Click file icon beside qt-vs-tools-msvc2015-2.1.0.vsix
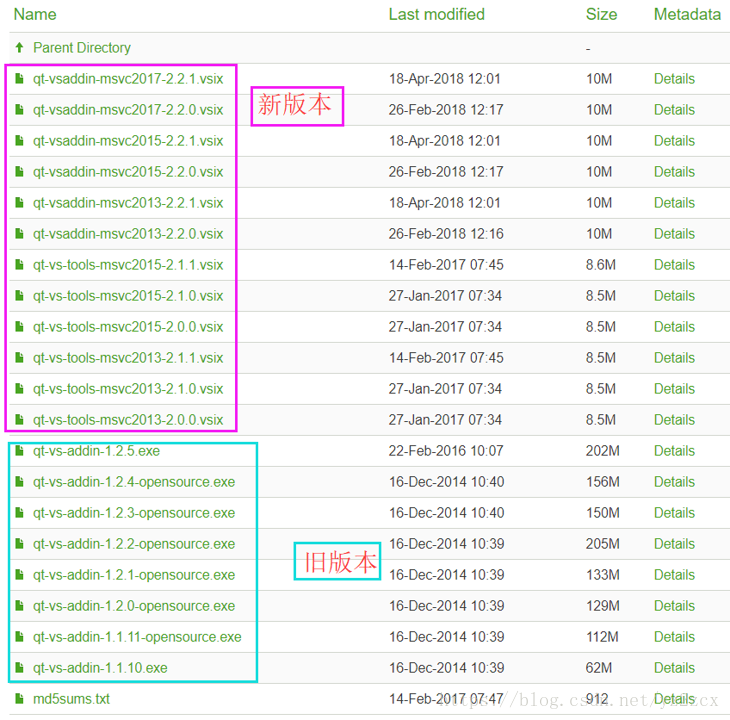Screen dimensions: 730x720 (20, 296)
